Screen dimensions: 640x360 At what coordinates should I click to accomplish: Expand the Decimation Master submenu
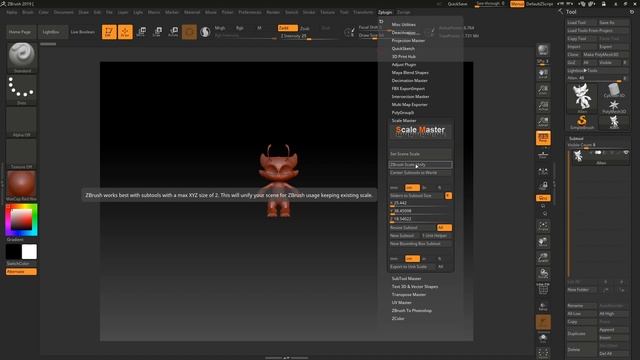[x=410, y=80]
